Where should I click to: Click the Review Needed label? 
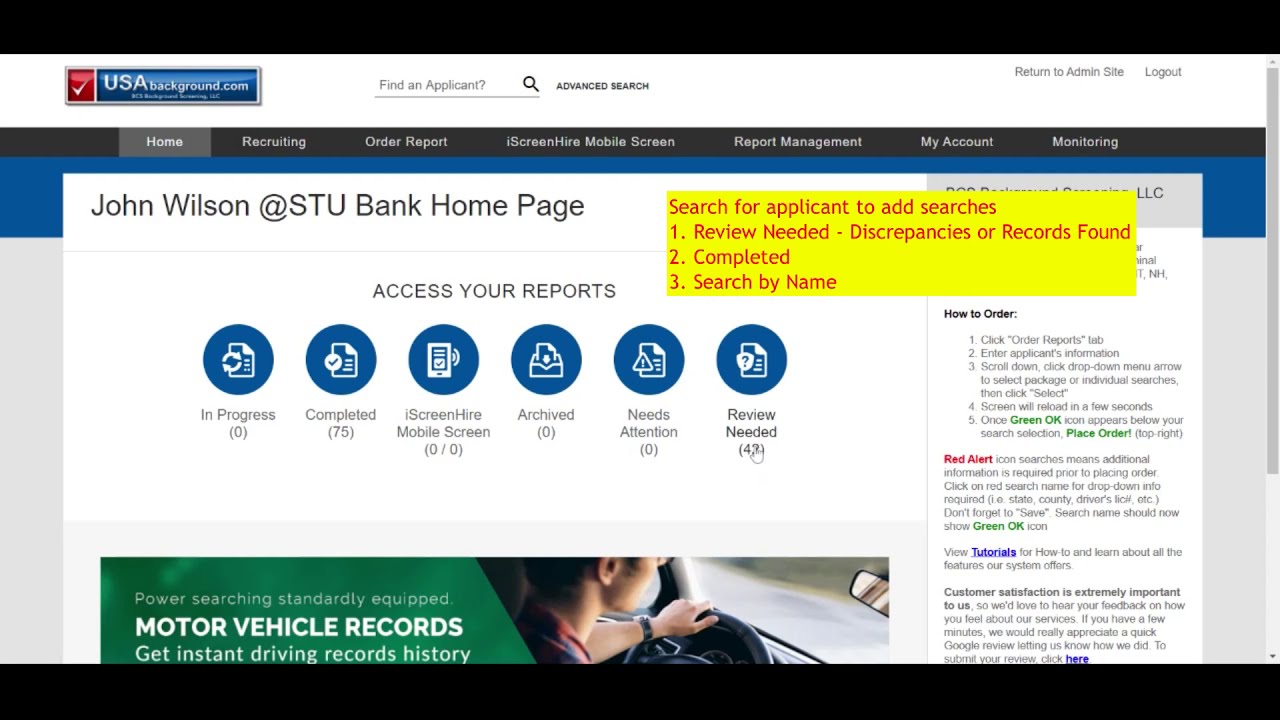tap(751, 432)
